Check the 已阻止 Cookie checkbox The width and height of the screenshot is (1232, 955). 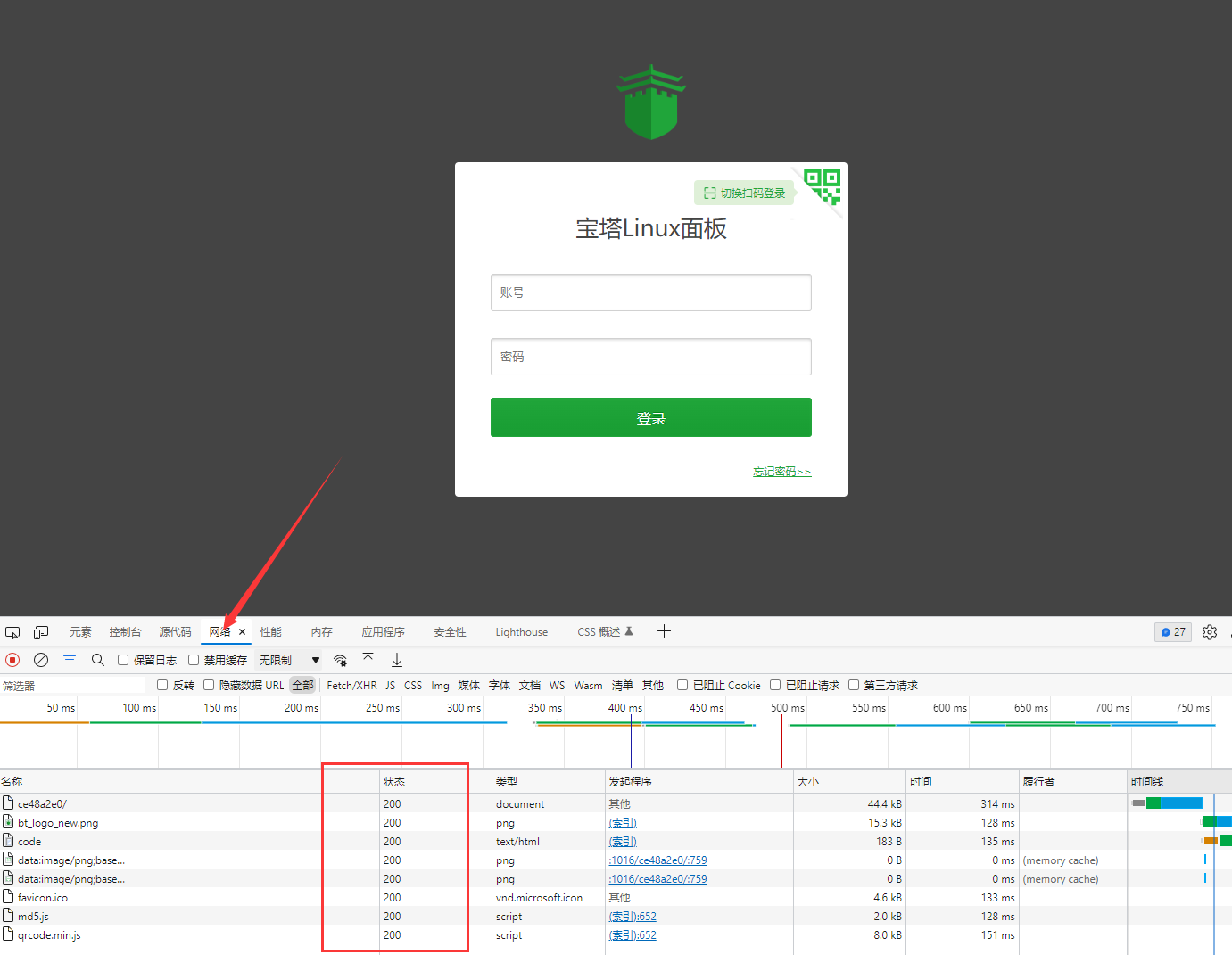[x=682, y=685]
